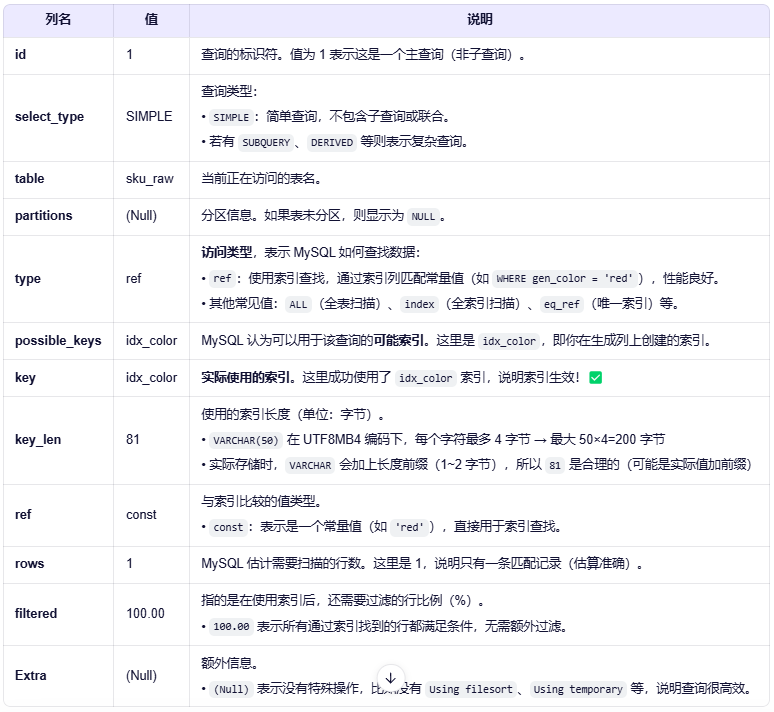Image resolution: width=774 pixels, height=712 pixels.
Task: Click the 'red' code tag in ref row
Action: (x=409, y=527)
